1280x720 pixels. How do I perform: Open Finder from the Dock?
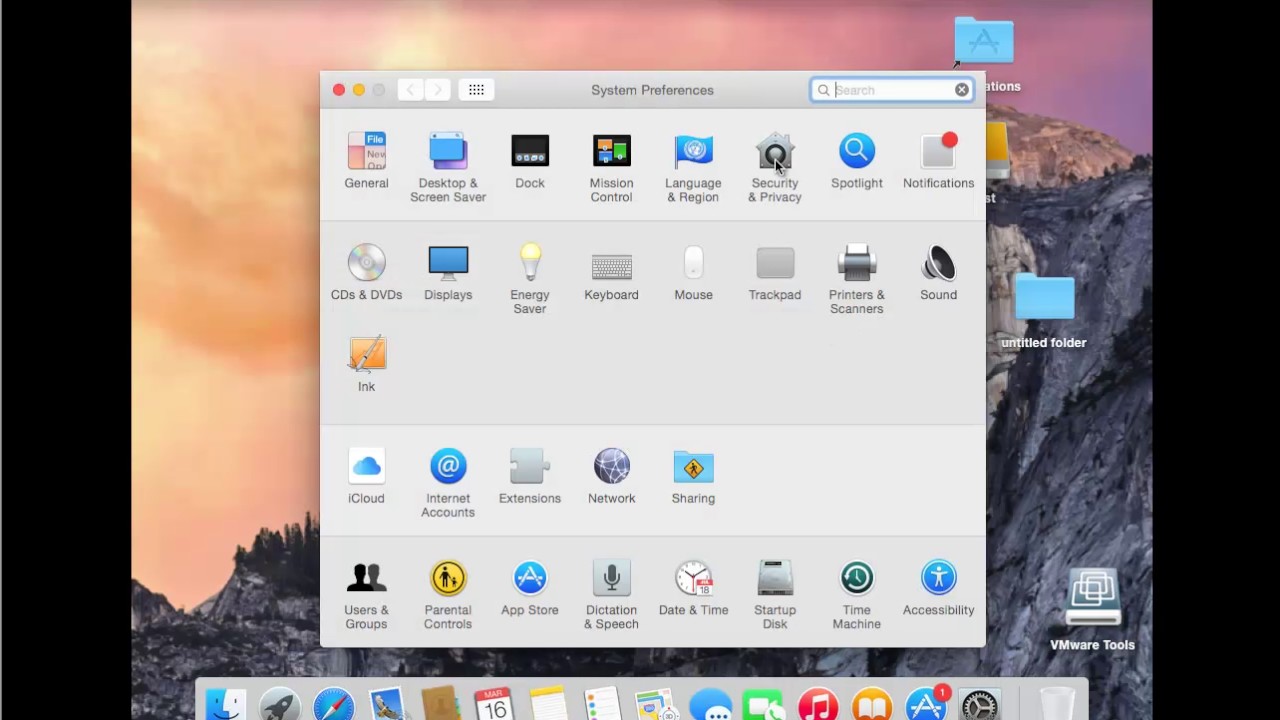click(226, 706)
